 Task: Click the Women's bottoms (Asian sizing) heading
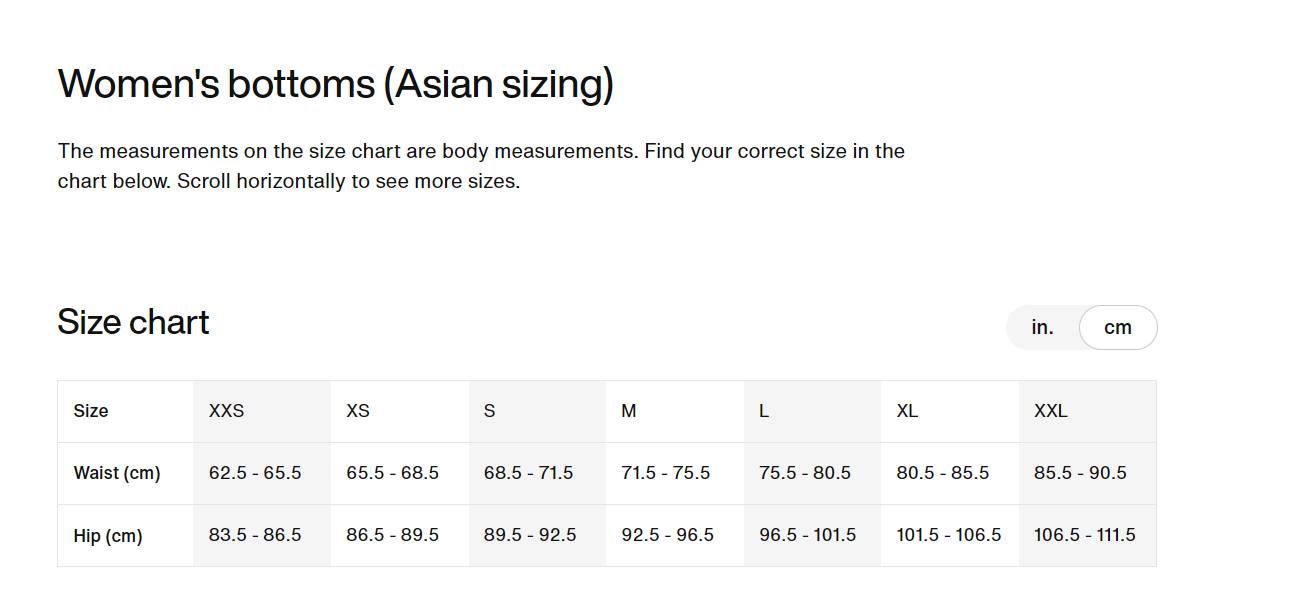(336, 84)
